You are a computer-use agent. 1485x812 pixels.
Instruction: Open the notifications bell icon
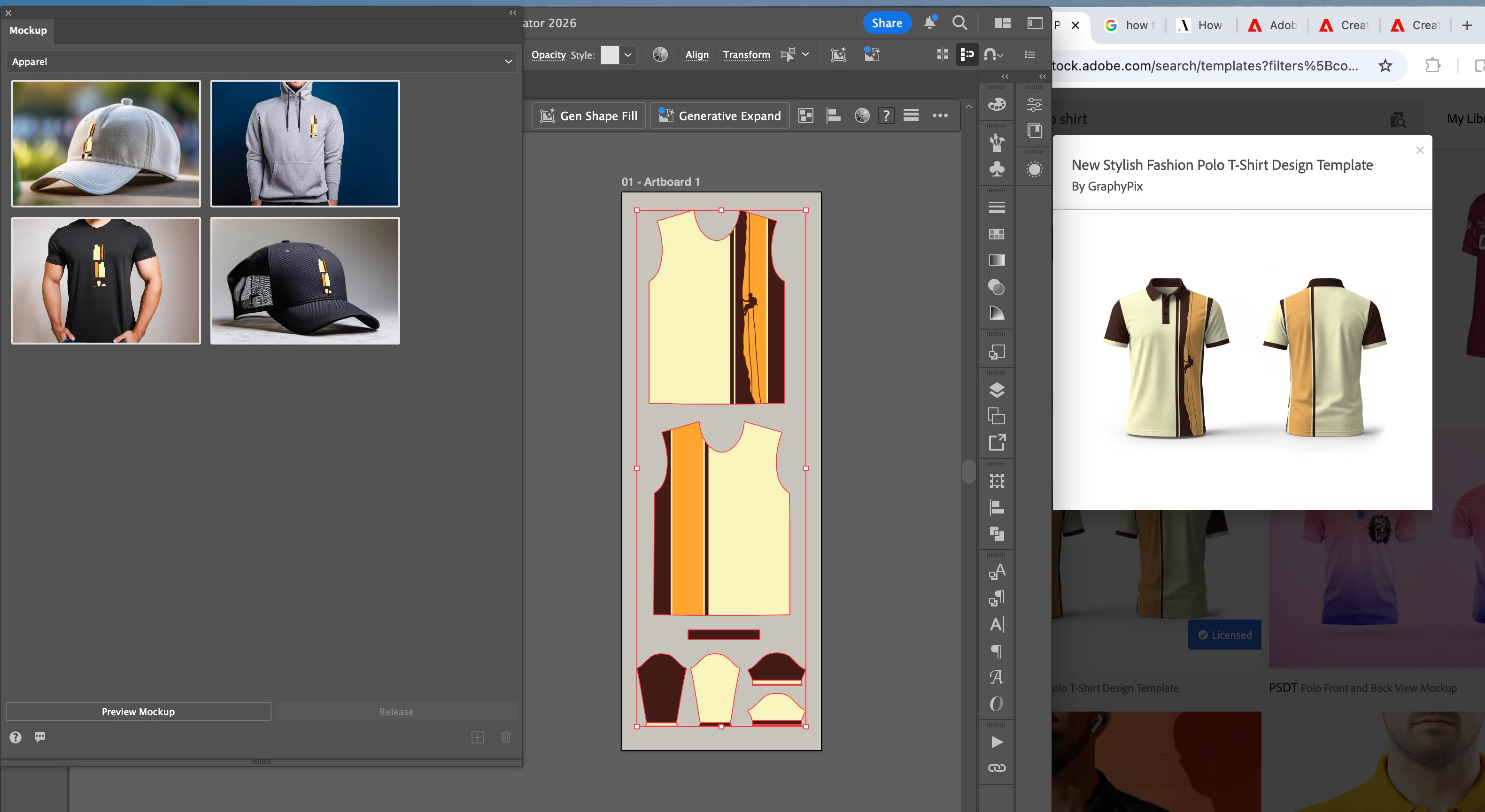coord(929,23)
